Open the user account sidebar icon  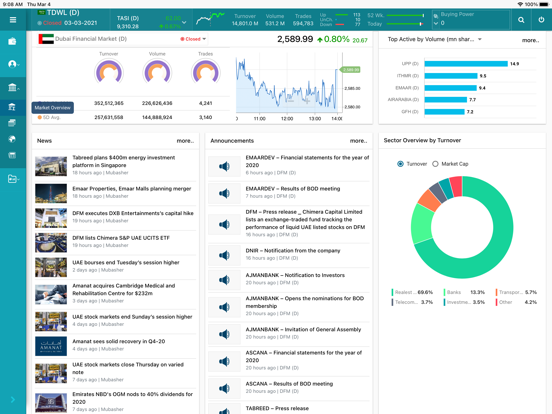(12, 64)
